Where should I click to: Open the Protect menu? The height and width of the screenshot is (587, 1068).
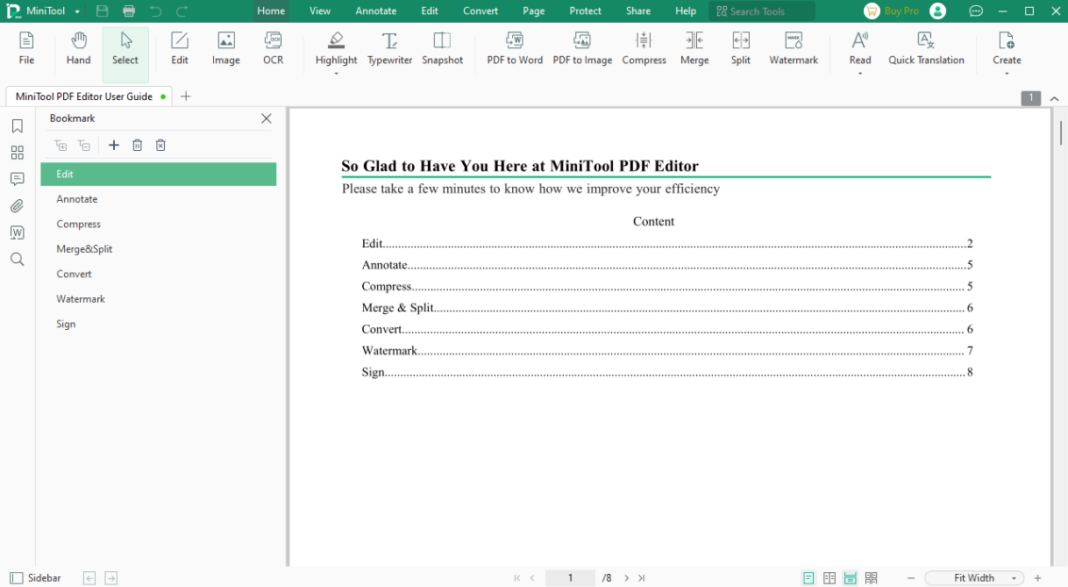pyautogui.click(x=584, y=11)
